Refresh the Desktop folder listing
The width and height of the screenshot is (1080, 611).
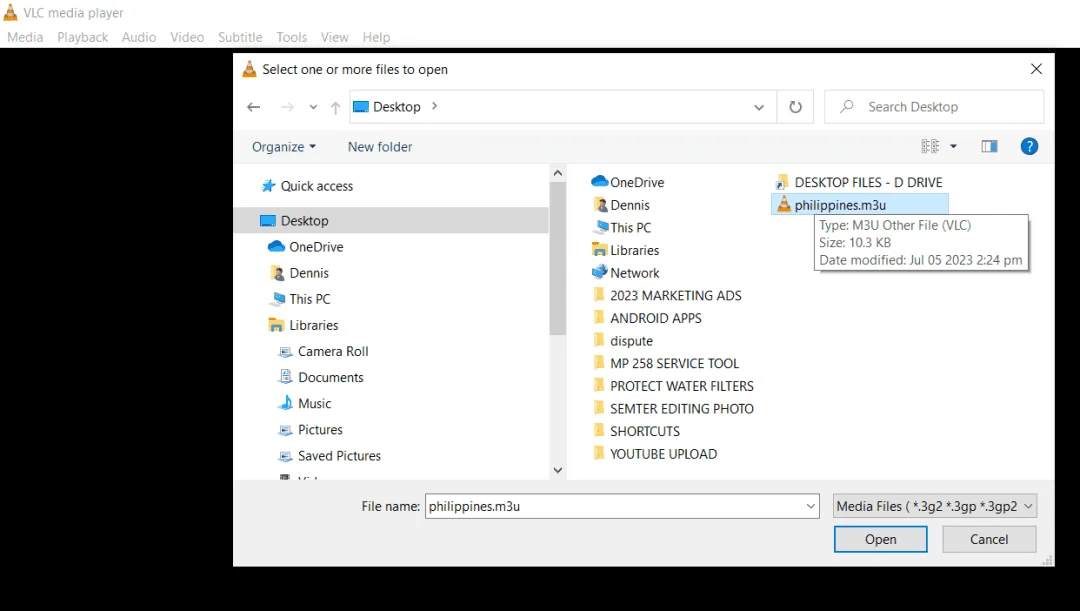pyautogui.click(x=796, y=107)
